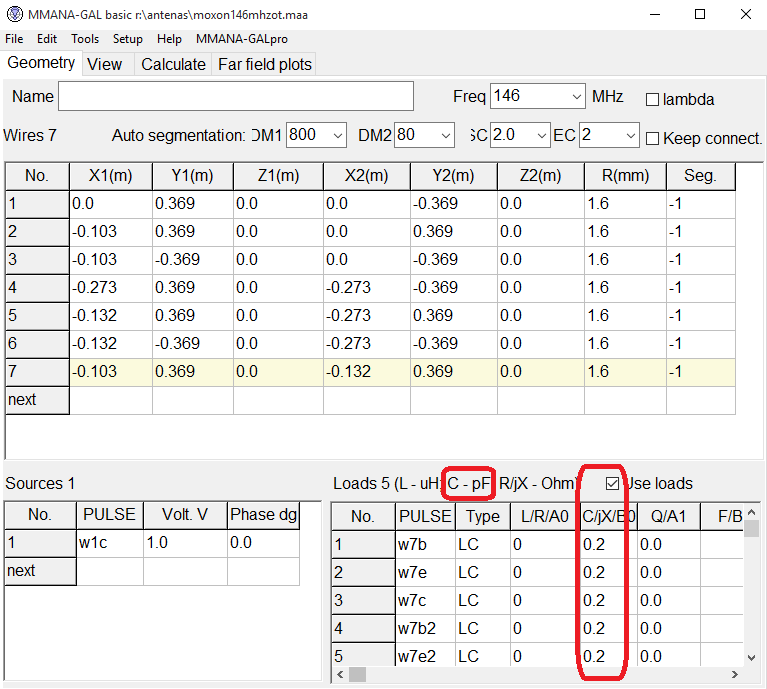Open the SC value dropdown

[541, 135]
